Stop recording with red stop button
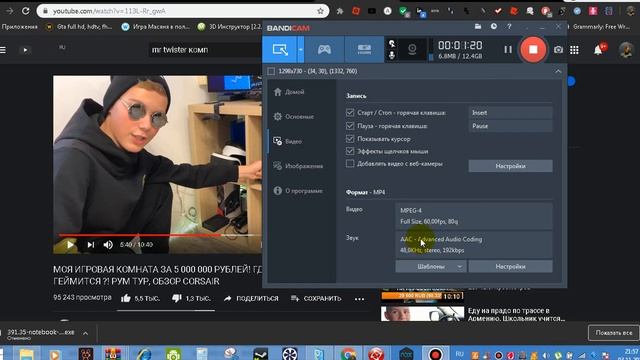The width and height of the screenshot is (640, 360). (x=533, y=50)
